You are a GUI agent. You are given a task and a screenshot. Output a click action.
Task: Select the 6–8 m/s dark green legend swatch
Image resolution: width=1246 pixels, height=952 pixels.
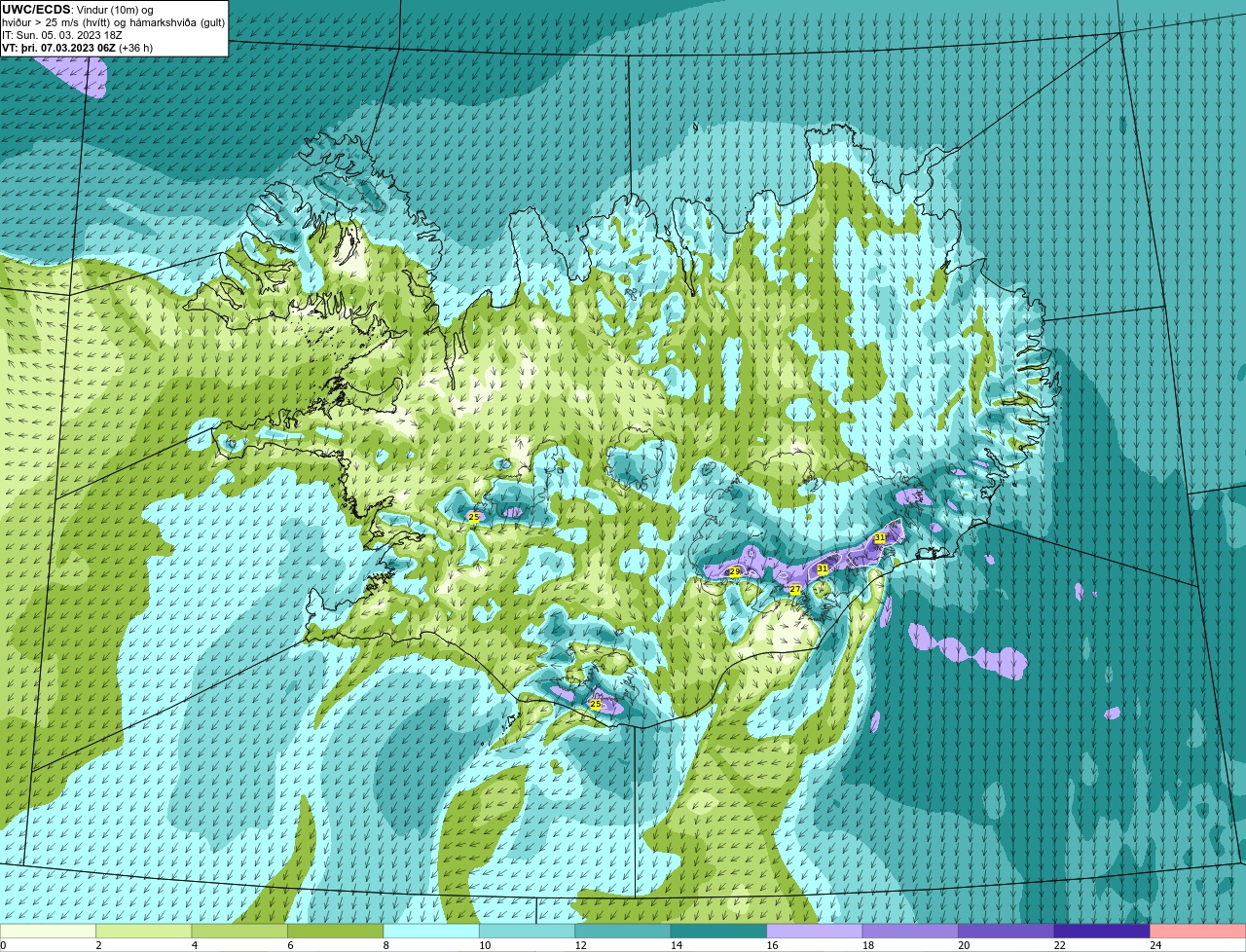pyautogui.click(x=336, y=931)
